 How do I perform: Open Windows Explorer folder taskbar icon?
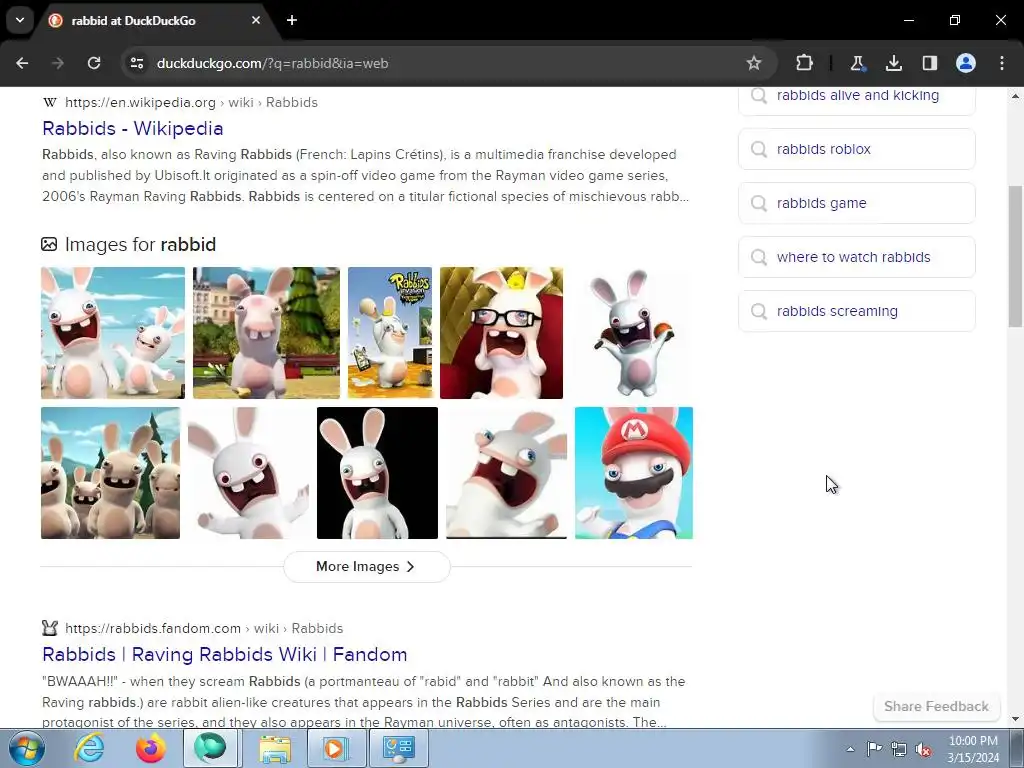(x=275, y=748)
